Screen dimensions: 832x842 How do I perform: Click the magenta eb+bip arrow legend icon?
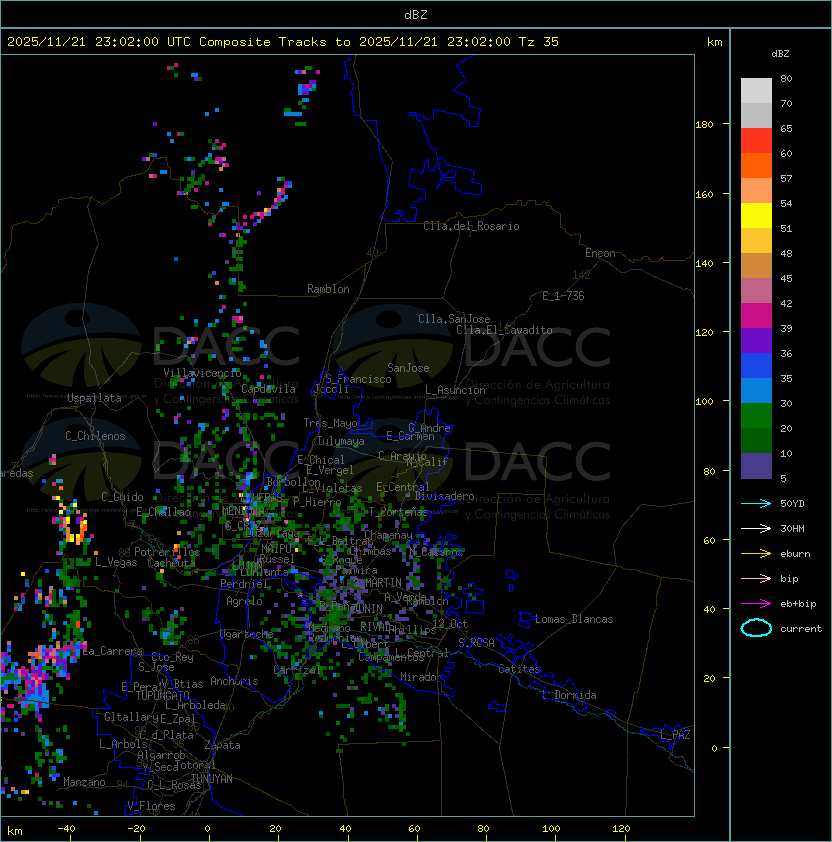click(x=756, y=604)
